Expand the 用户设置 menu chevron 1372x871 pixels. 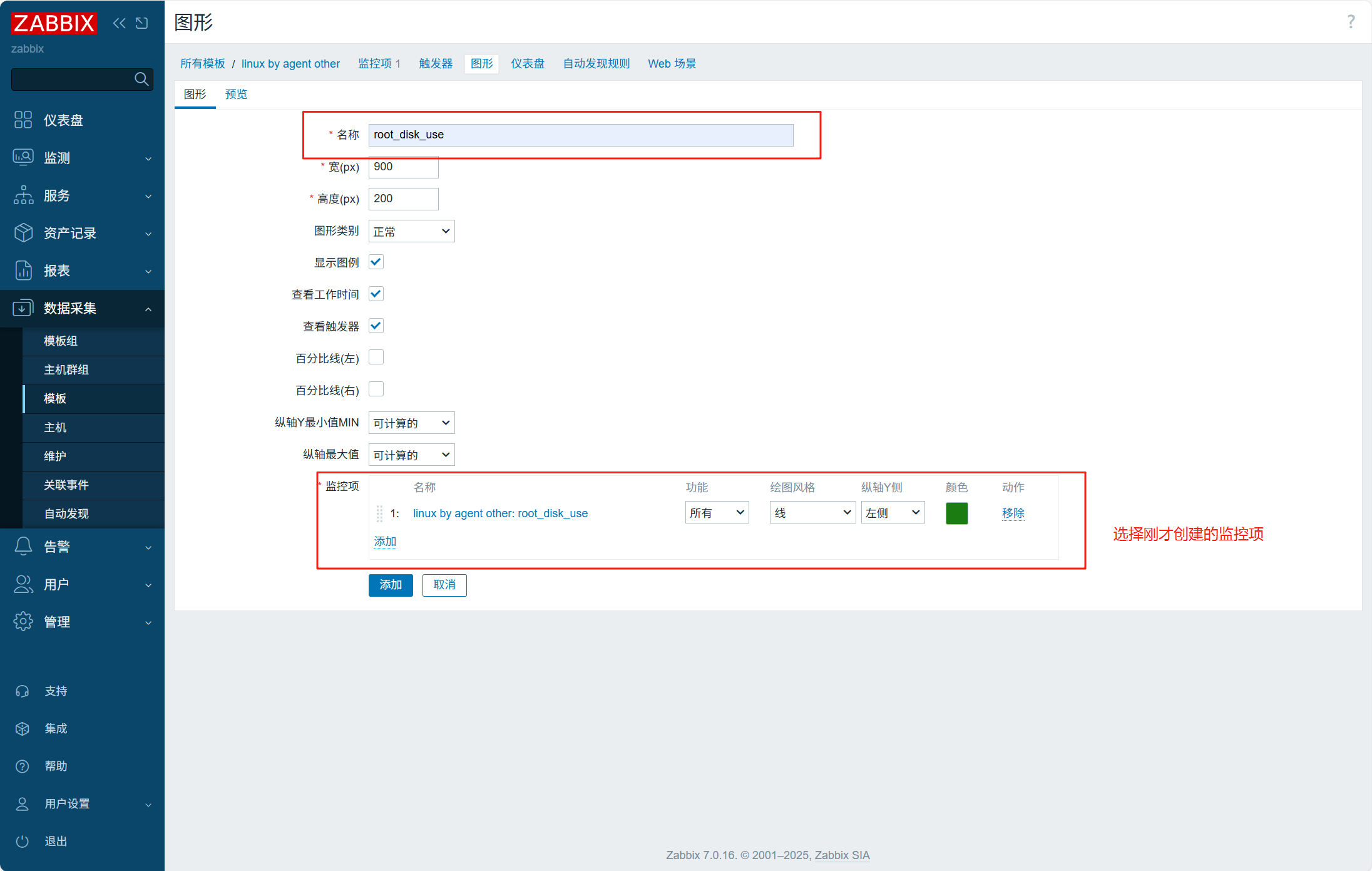point(148,805)
